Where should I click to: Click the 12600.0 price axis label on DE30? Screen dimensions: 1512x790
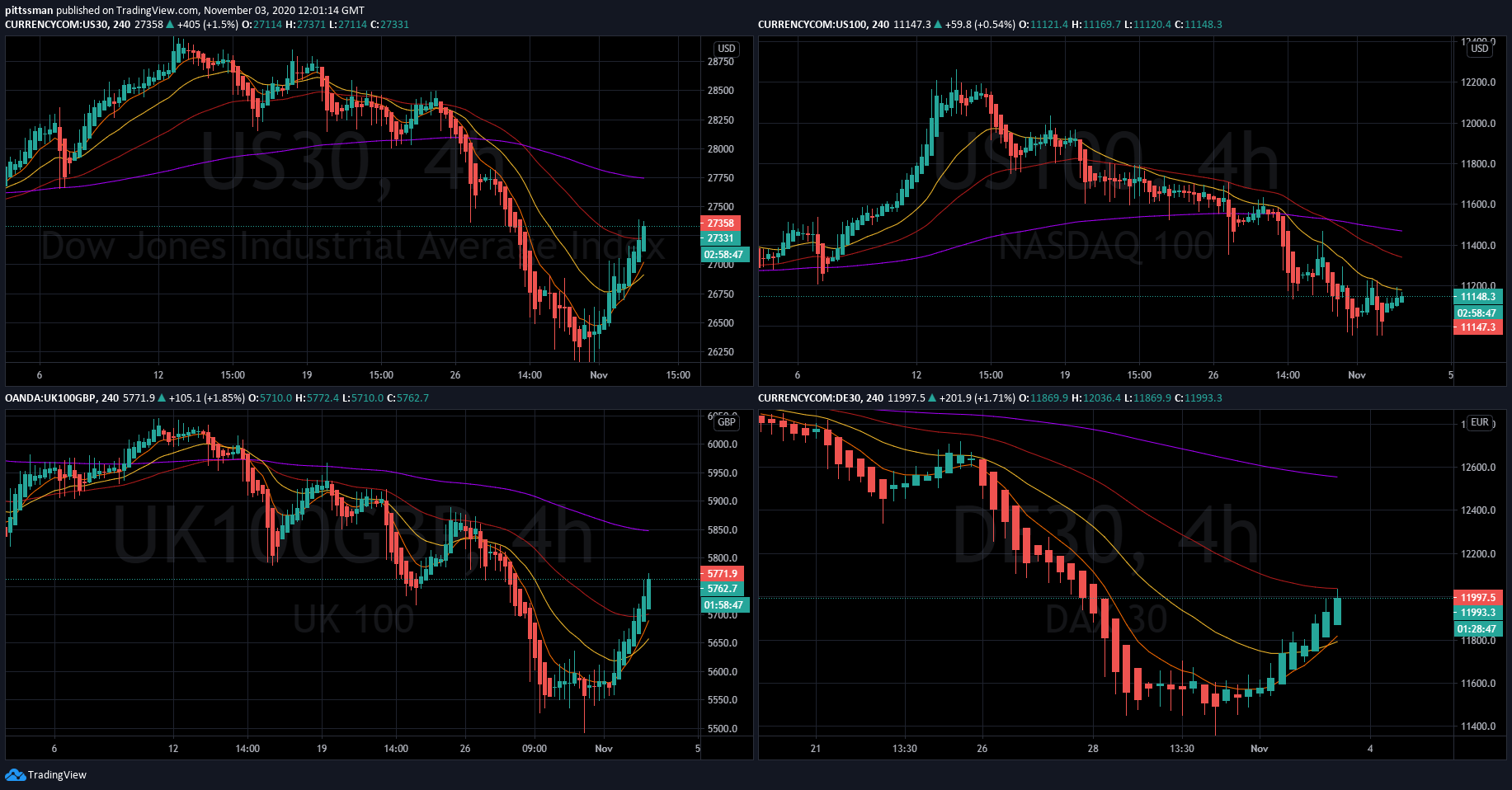coord(1478,468)
